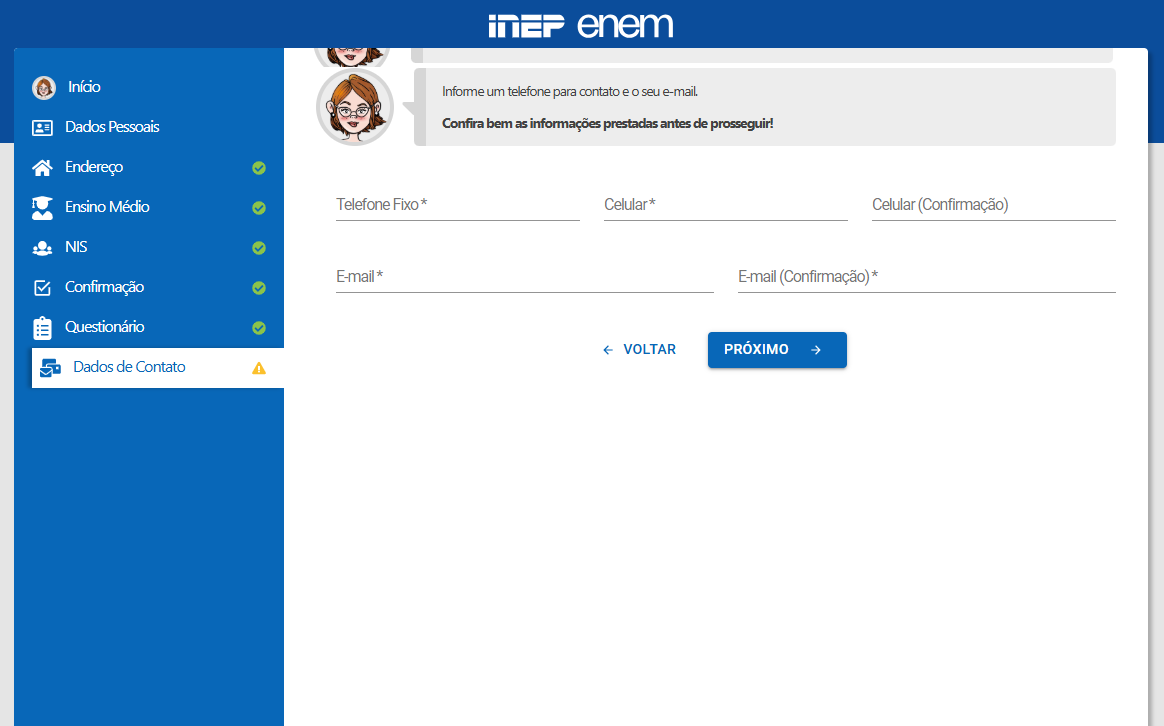This screenshot has height=726, width=1164.
Task: Click the Ensino Médio graduate icon
Action: pyautogui.click(x=42, y=208)
